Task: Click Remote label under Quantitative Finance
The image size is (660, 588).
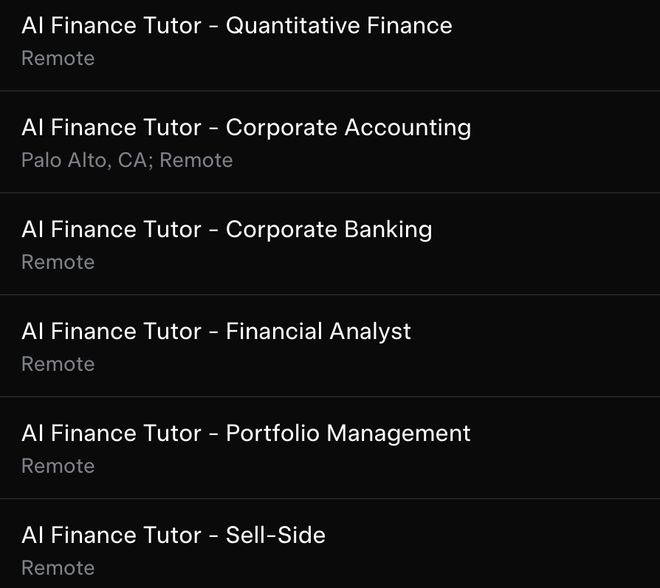Action: tap(58, 59)
